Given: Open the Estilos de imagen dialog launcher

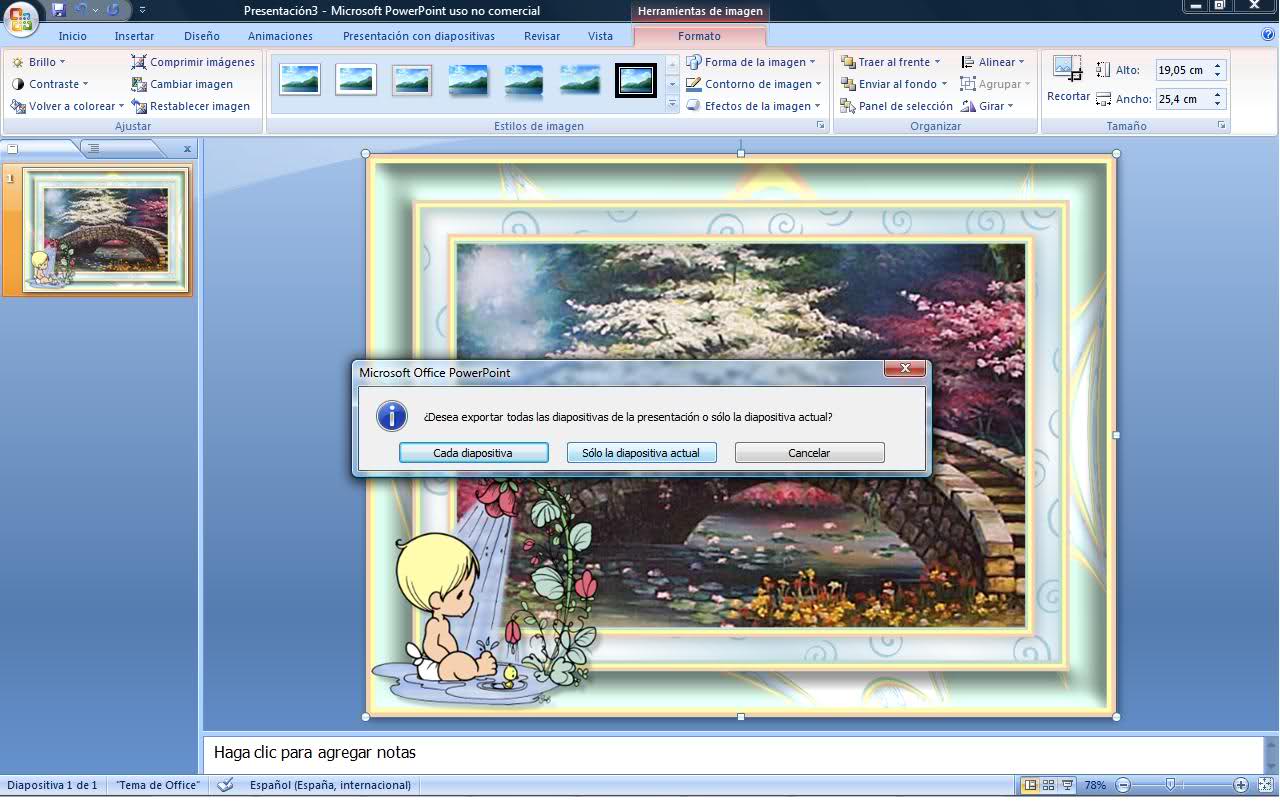Looking at the screenshot, I should [821, 126].
